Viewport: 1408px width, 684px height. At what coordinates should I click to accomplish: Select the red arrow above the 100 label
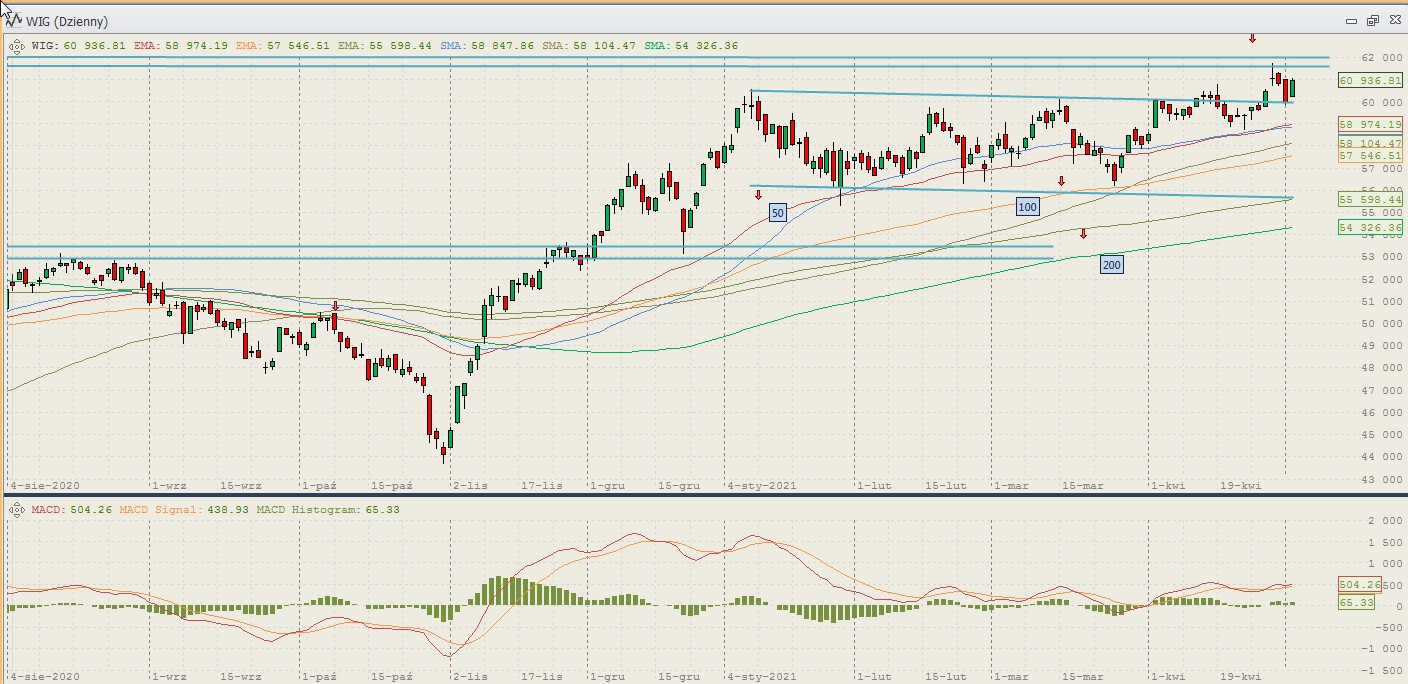[1062, 181]
